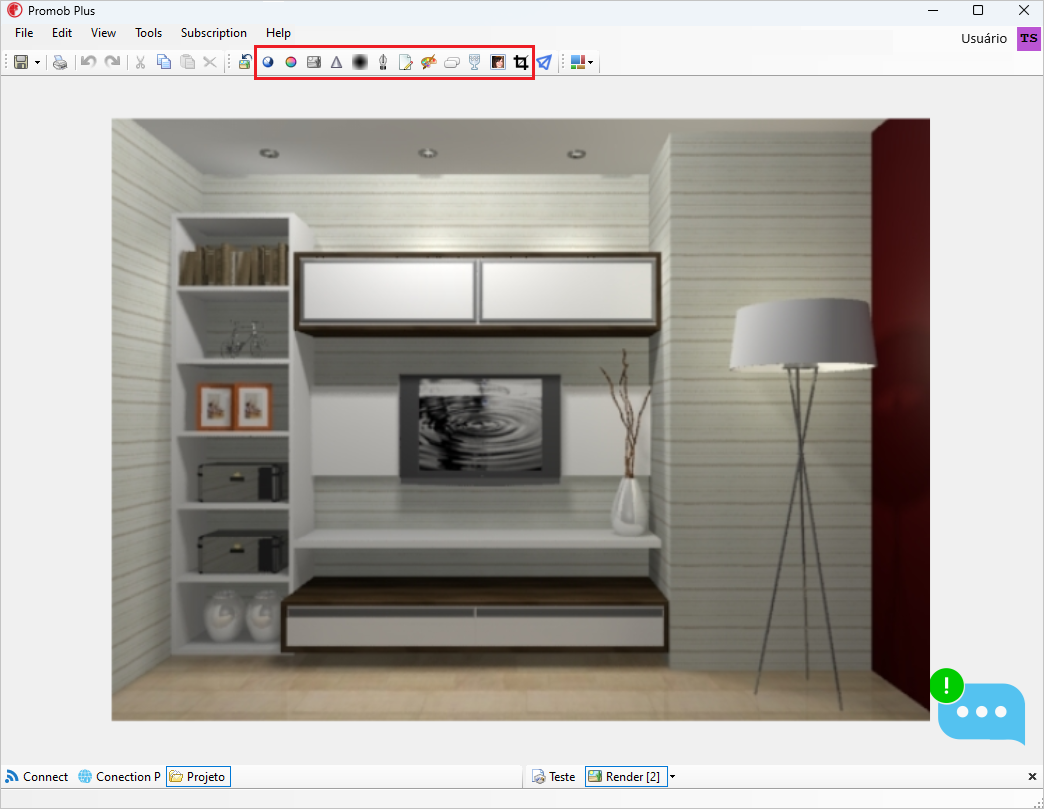
Task: Switch to the Render [2] tab
Action: click(x=625, y=776)
